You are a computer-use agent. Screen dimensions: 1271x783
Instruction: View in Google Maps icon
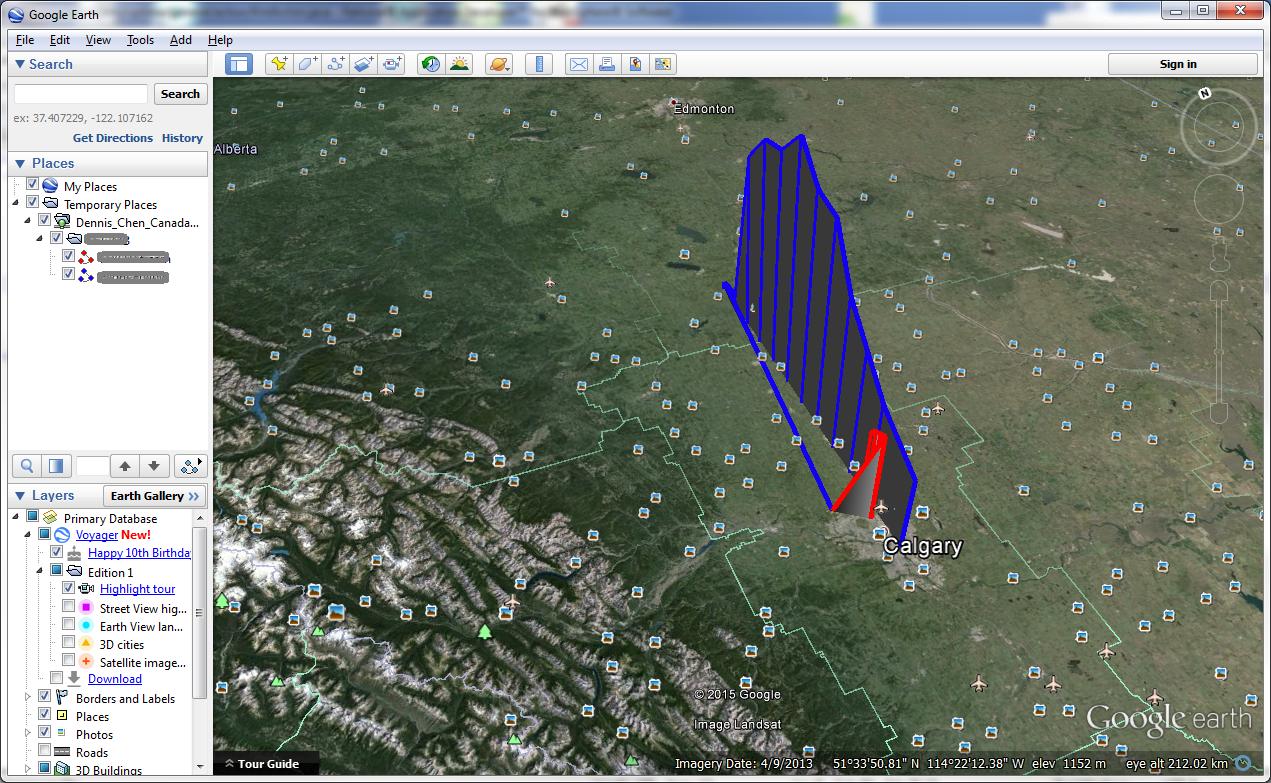click(662, 64)
